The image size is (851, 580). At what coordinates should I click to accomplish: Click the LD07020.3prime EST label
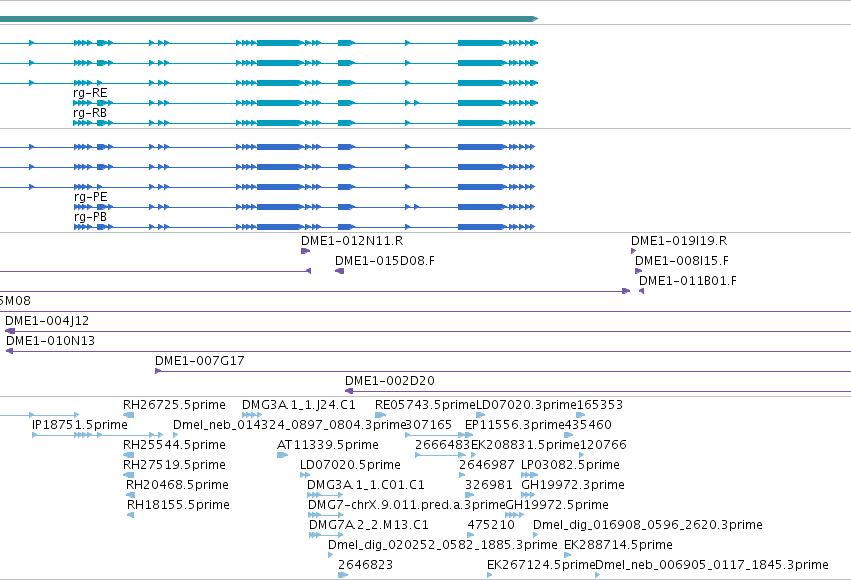(x=526, y=405)
